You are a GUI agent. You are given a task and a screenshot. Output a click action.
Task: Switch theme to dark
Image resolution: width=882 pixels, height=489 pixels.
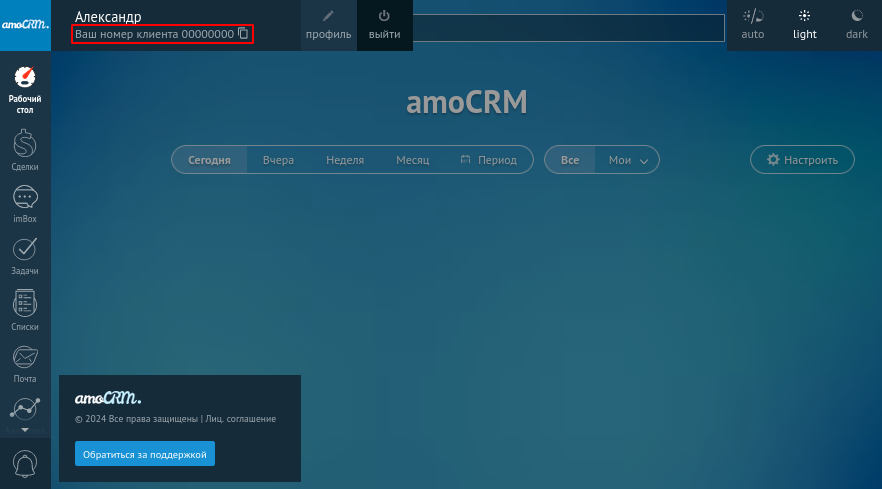pos(857,25)
